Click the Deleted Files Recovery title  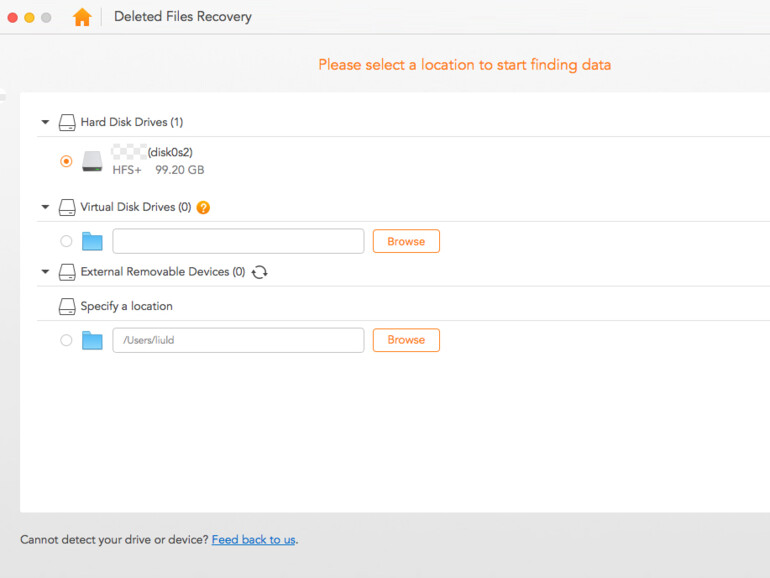coord(183,17)
